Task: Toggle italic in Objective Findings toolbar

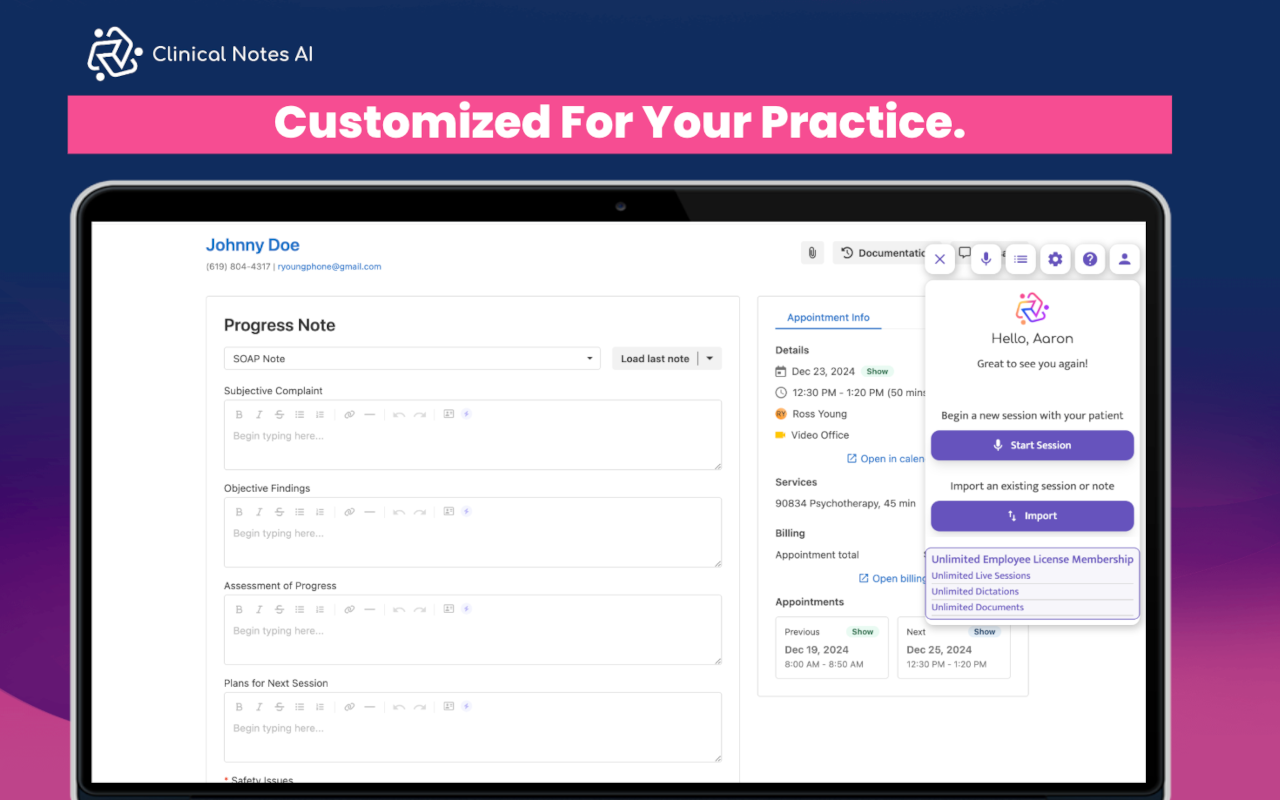Action: (259, 512)
